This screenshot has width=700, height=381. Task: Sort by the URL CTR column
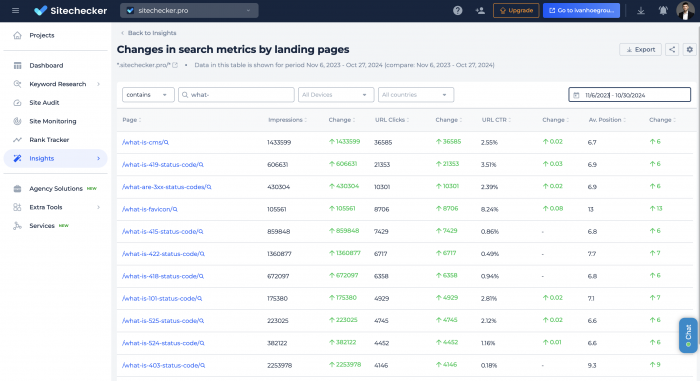(x=496, y=120)
